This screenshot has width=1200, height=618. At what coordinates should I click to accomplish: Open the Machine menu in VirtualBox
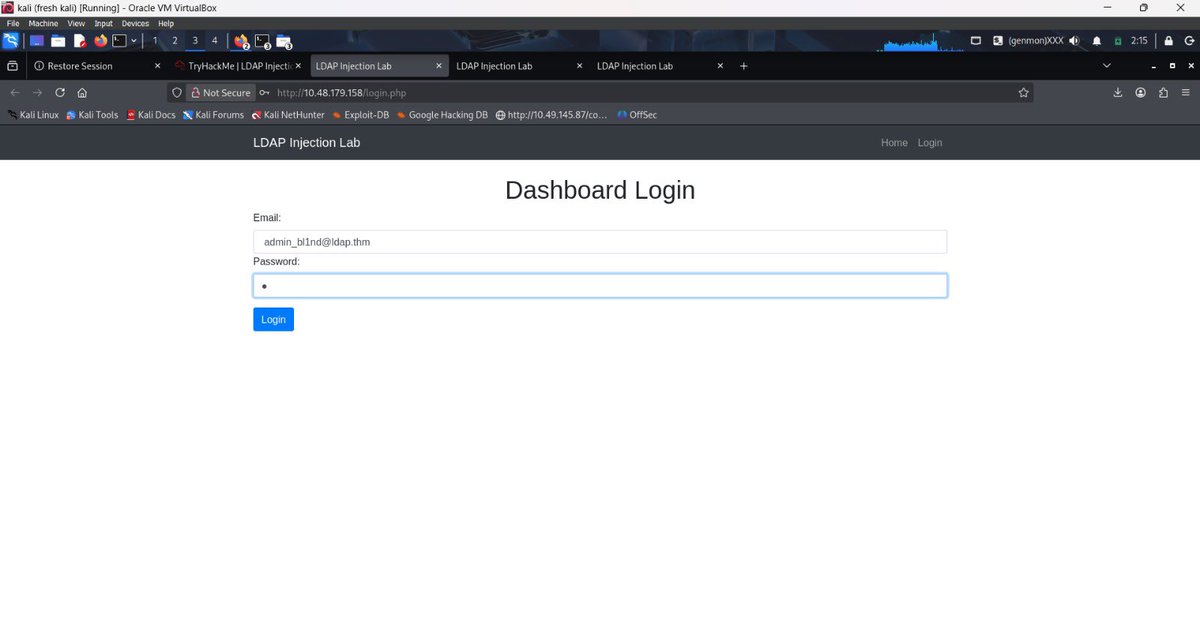point(43,23)
